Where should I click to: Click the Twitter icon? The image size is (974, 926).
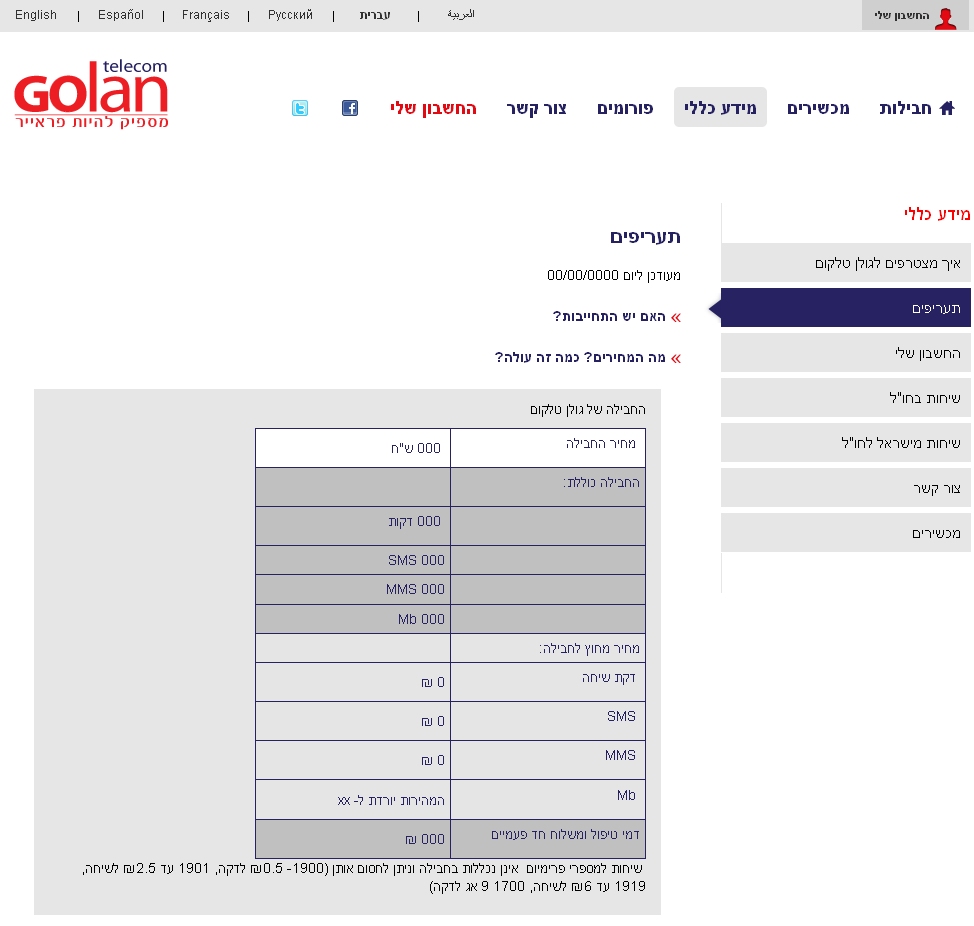click(x=300, y=108)
